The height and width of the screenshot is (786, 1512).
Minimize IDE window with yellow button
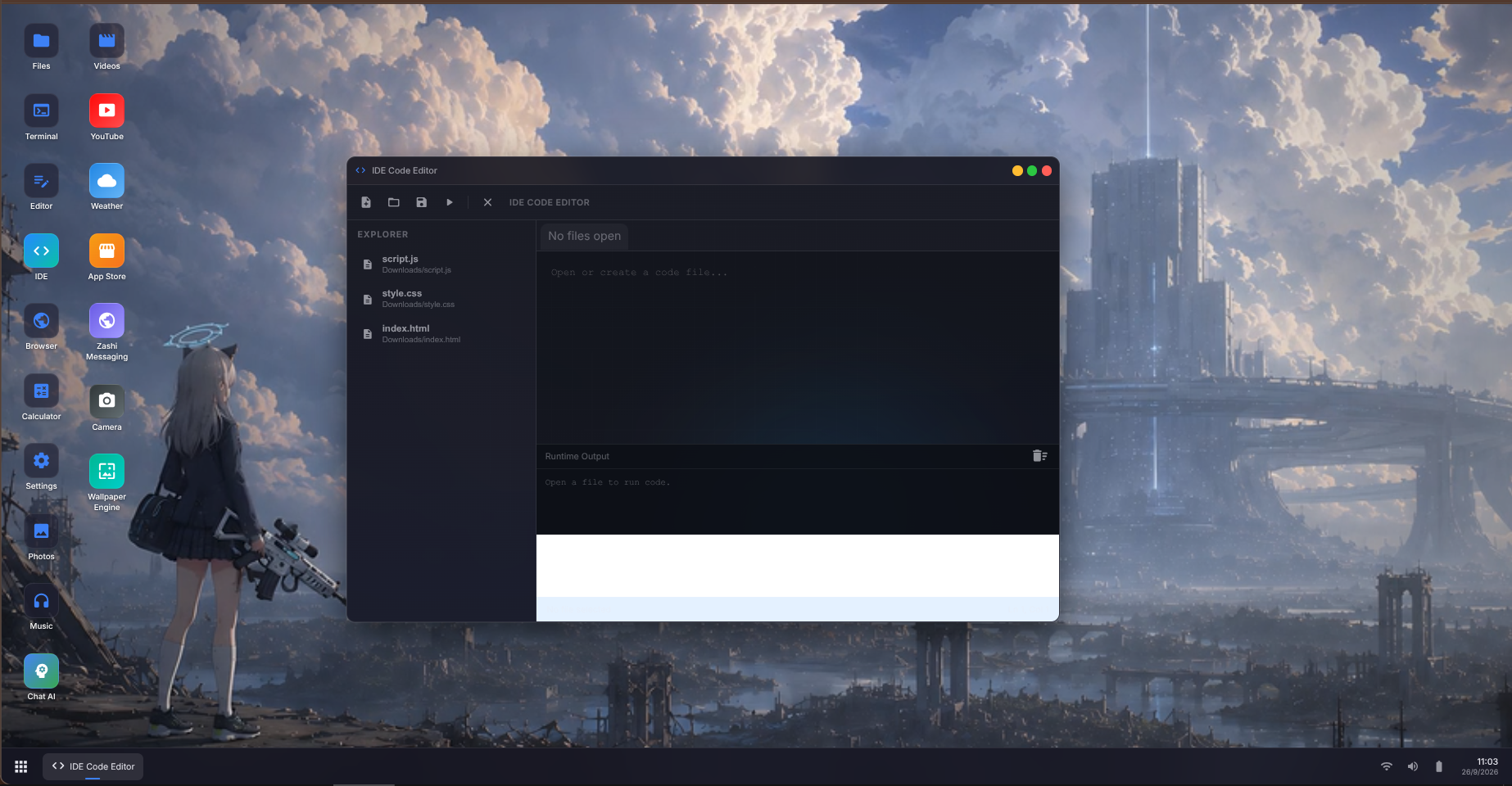(1017, 170)
